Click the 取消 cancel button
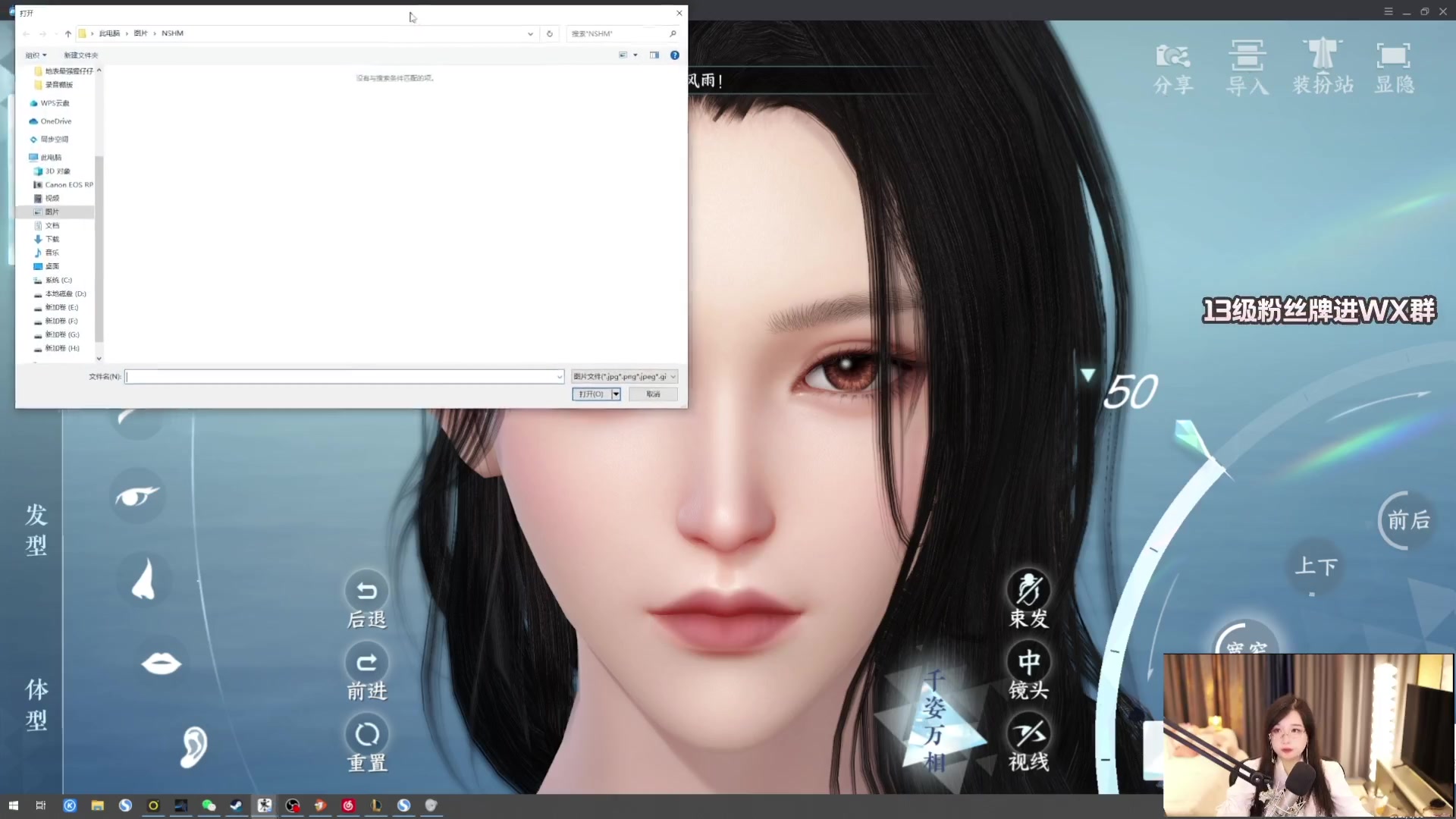 click(x=653, y=394)
